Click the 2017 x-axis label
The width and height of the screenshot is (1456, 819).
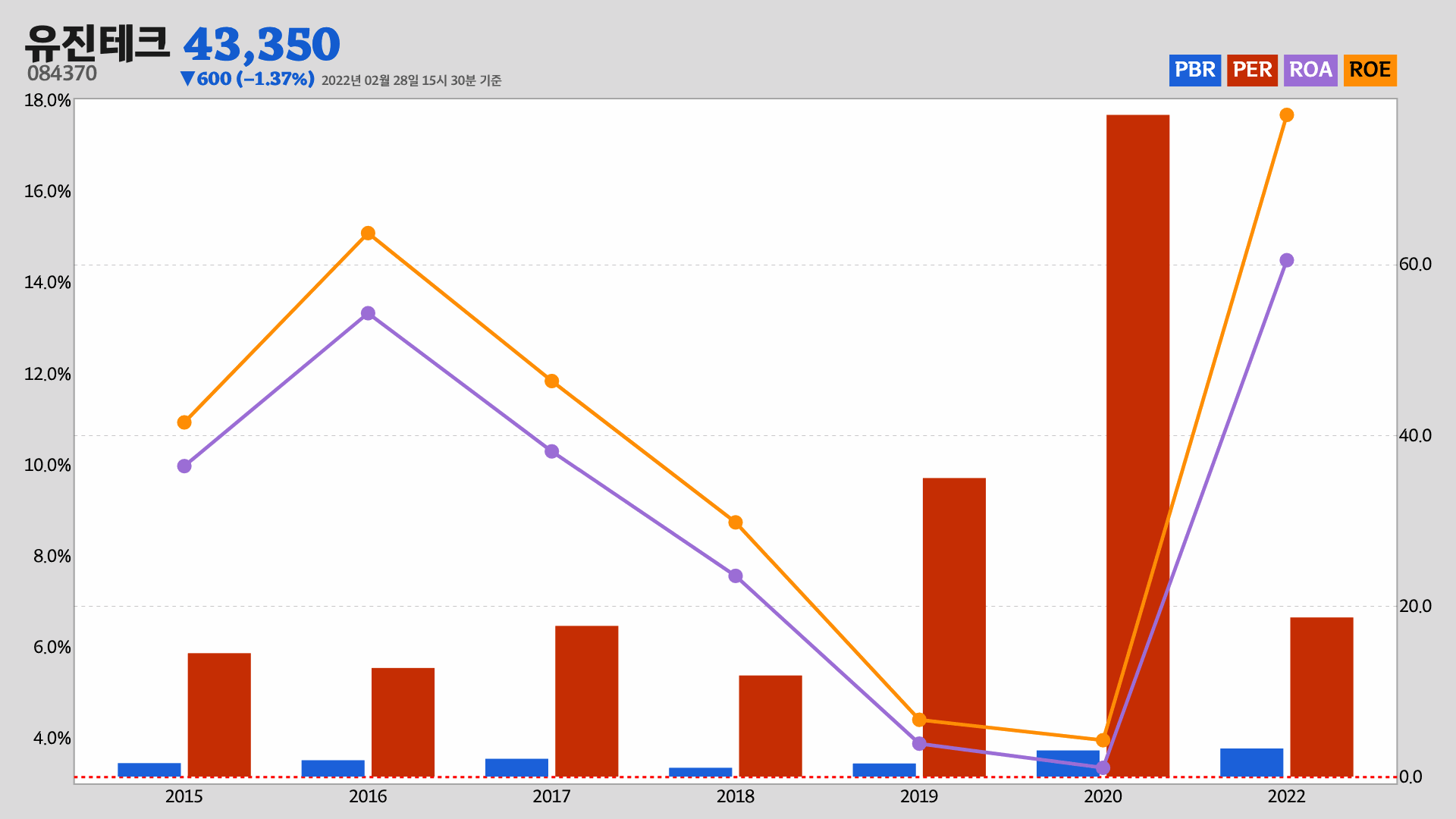pyautogui.click(x=551, y=796)
